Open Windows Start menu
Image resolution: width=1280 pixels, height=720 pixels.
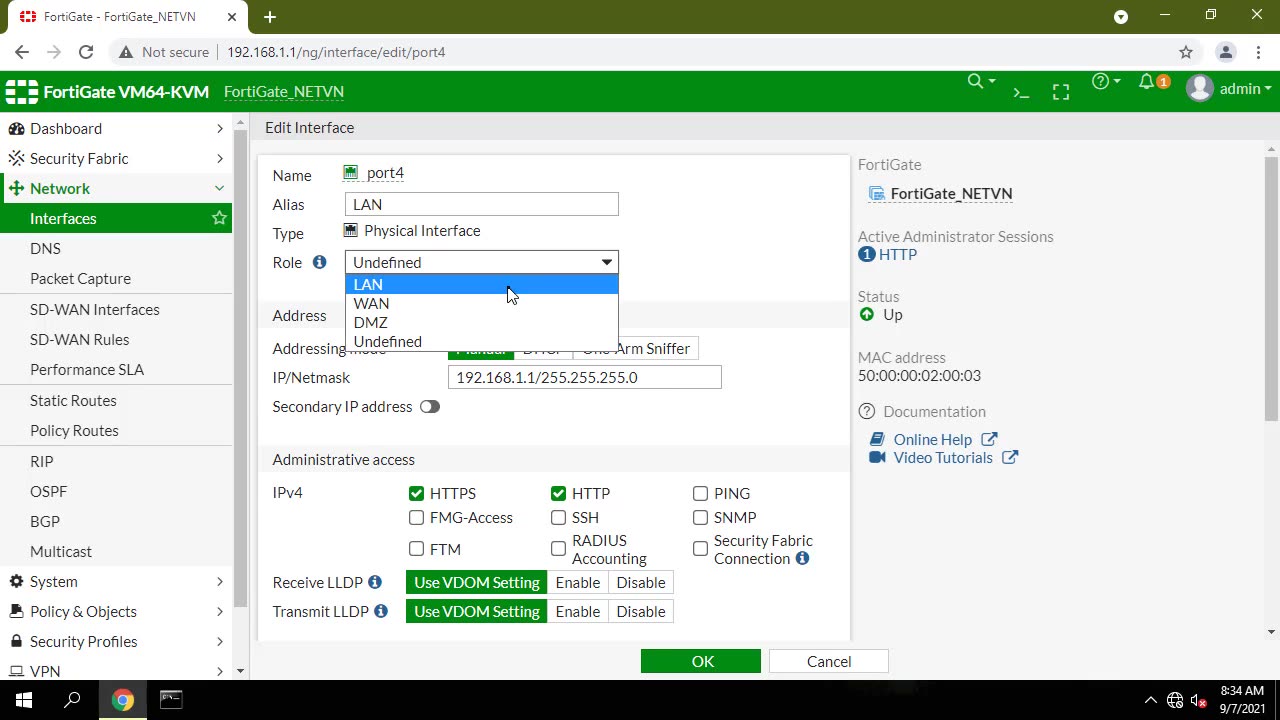pyautogui.click(x=24, y=700)
